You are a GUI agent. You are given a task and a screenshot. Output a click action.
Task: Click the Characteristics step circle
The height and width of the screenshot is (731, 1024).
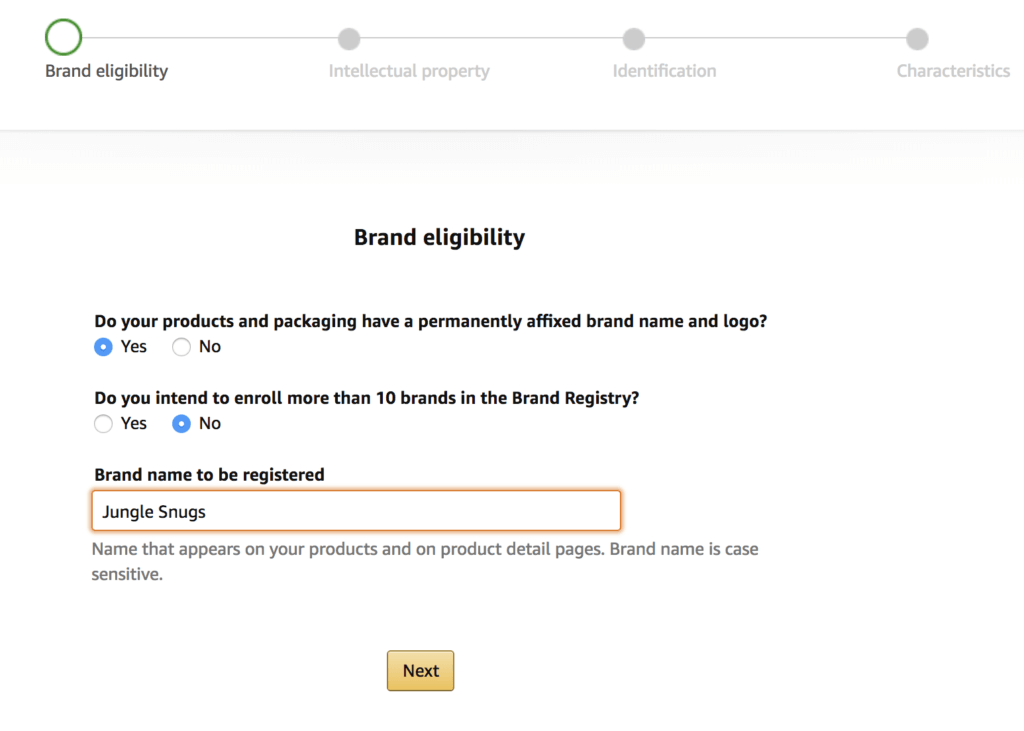click(918, 39)
